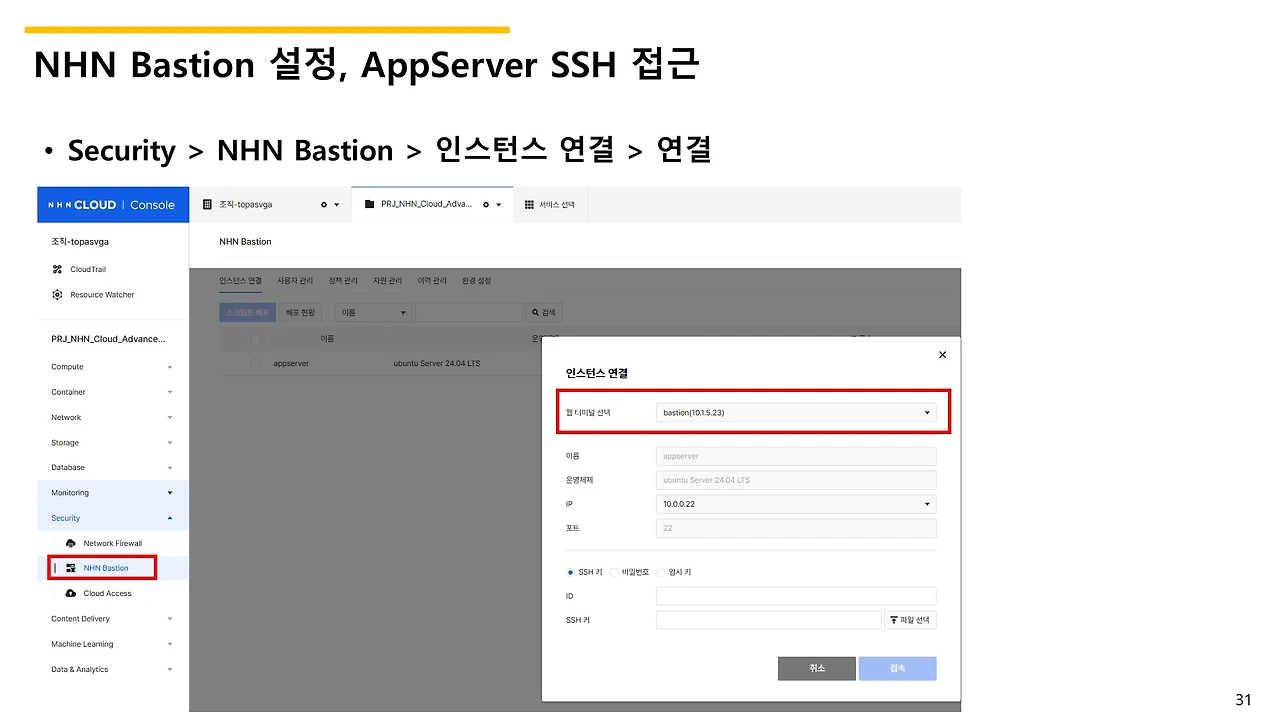Open the 조직-topasvga organization dropdown arrow
1280x720 pixels.
coord(337,205)
